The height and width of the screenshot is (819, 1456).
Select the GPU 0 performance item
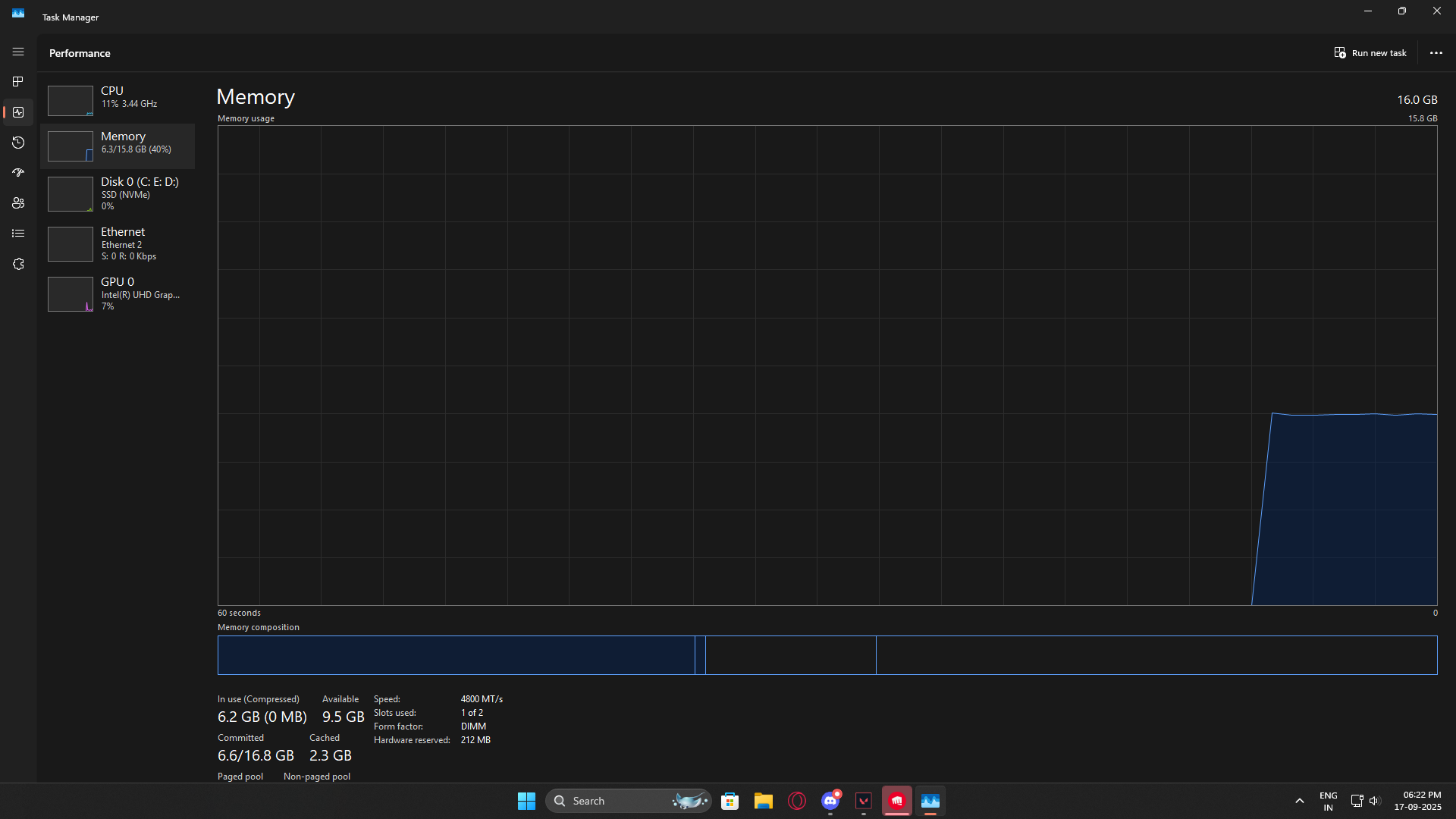(x=118, y=293)
